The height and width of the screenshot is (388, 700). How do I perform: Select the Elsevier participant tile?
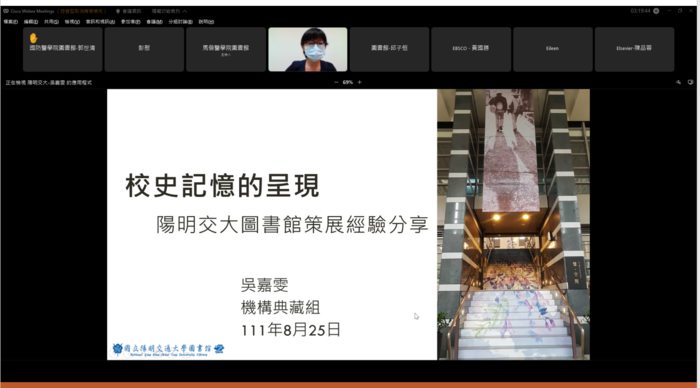tap(634, 49)
